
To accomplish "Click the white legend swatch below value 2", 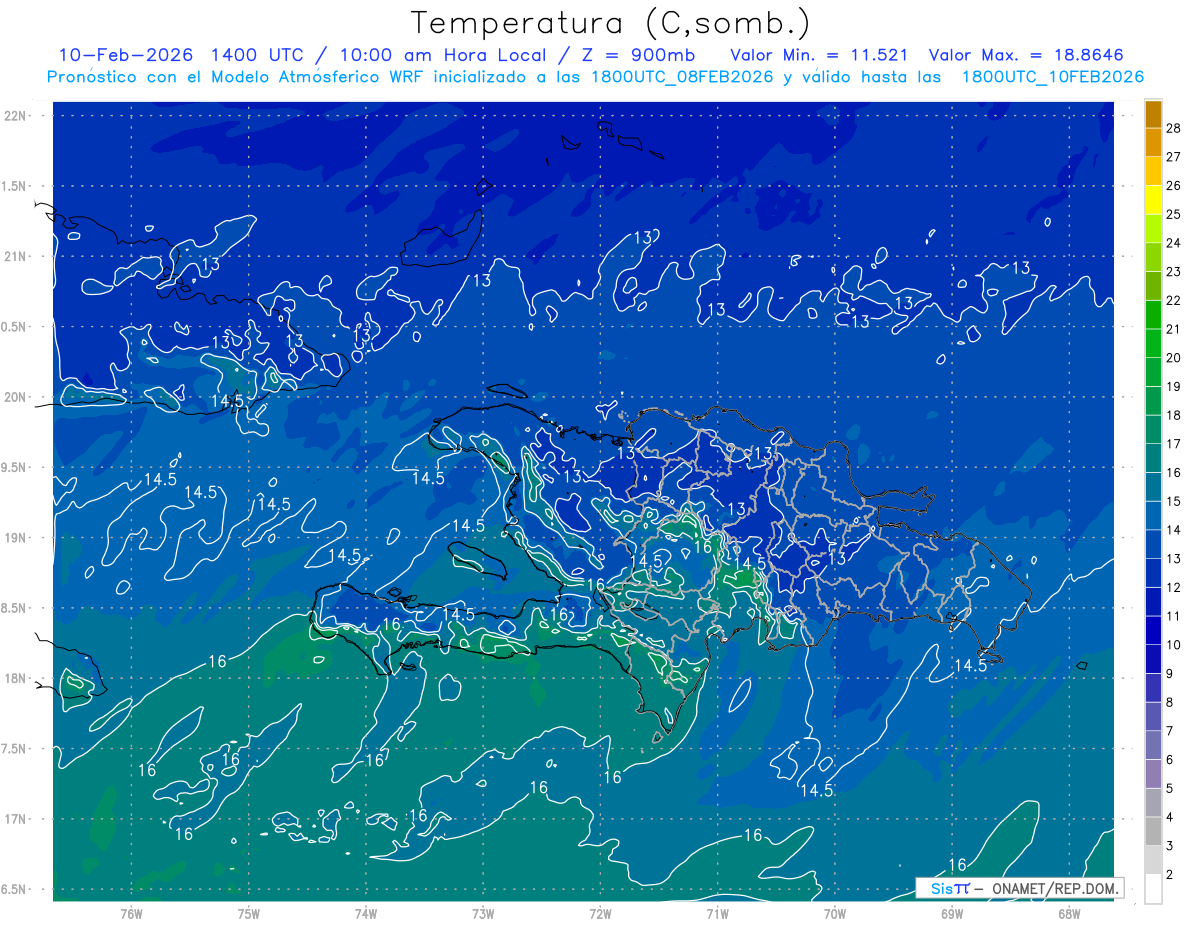I will point(1153,888).
